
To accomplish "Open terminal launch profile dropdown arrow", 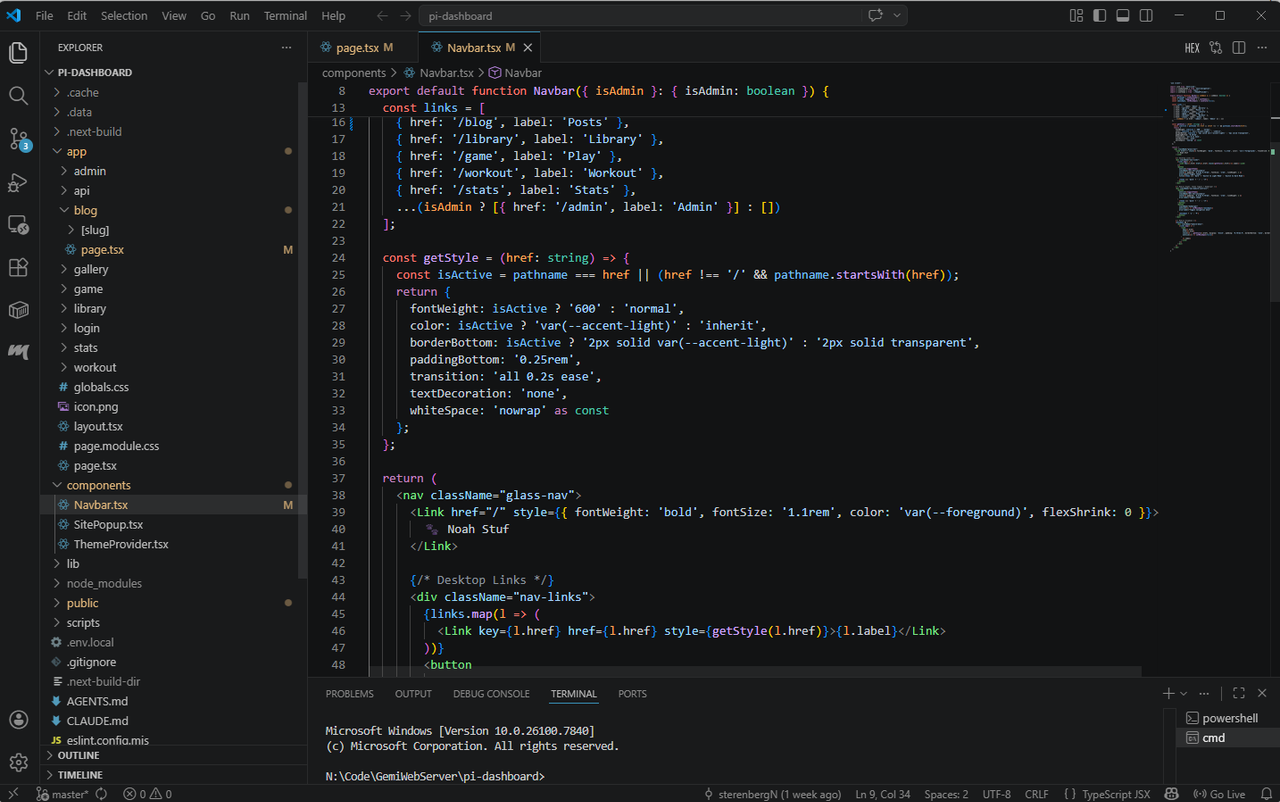I will 1184,693.
